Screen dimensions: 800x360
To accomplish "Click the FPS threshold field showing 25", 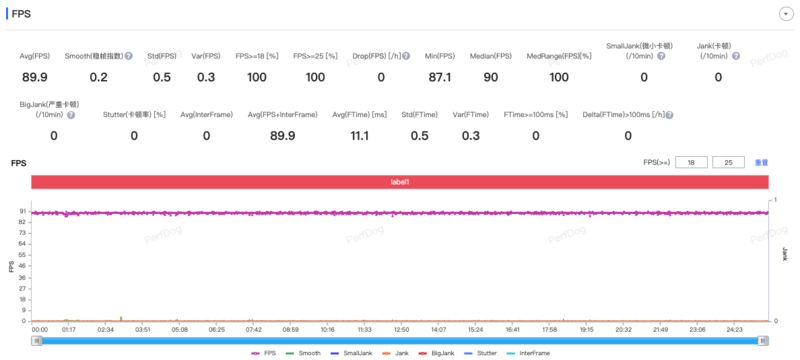I will coord(729,163).
